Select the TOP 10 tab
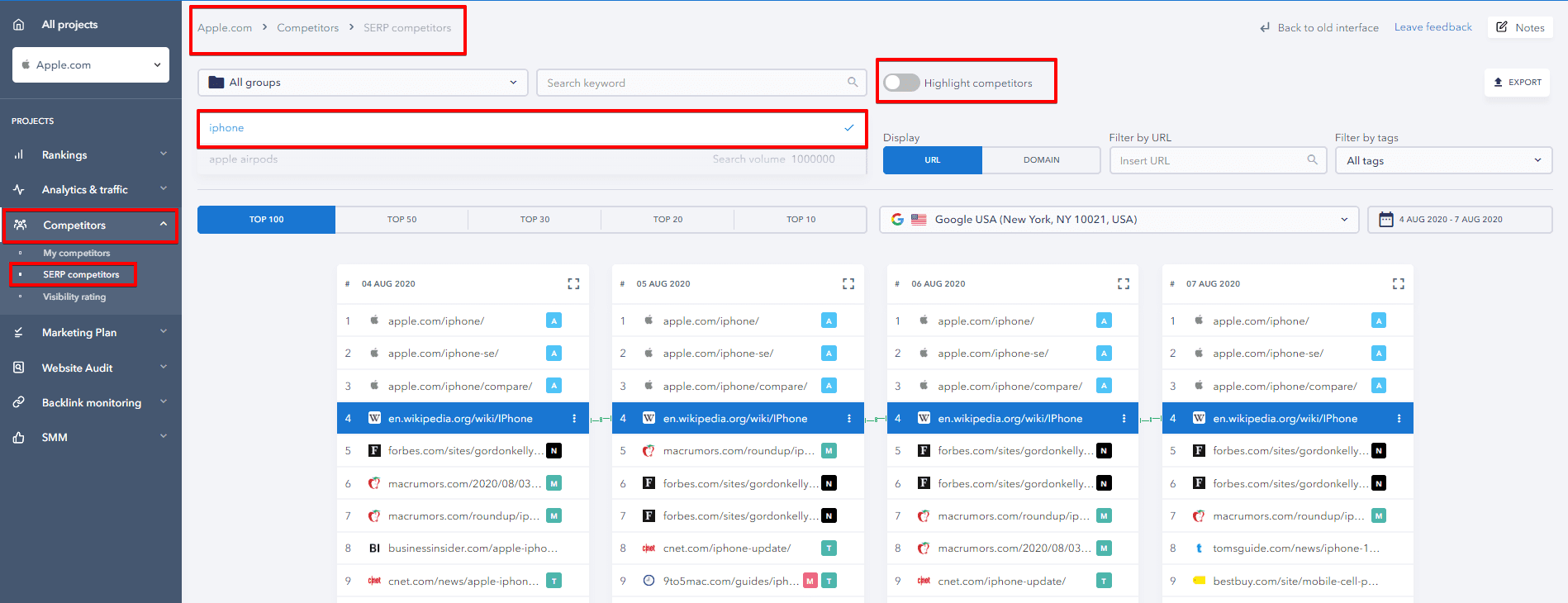The image size is (1568, 603). 801,220
